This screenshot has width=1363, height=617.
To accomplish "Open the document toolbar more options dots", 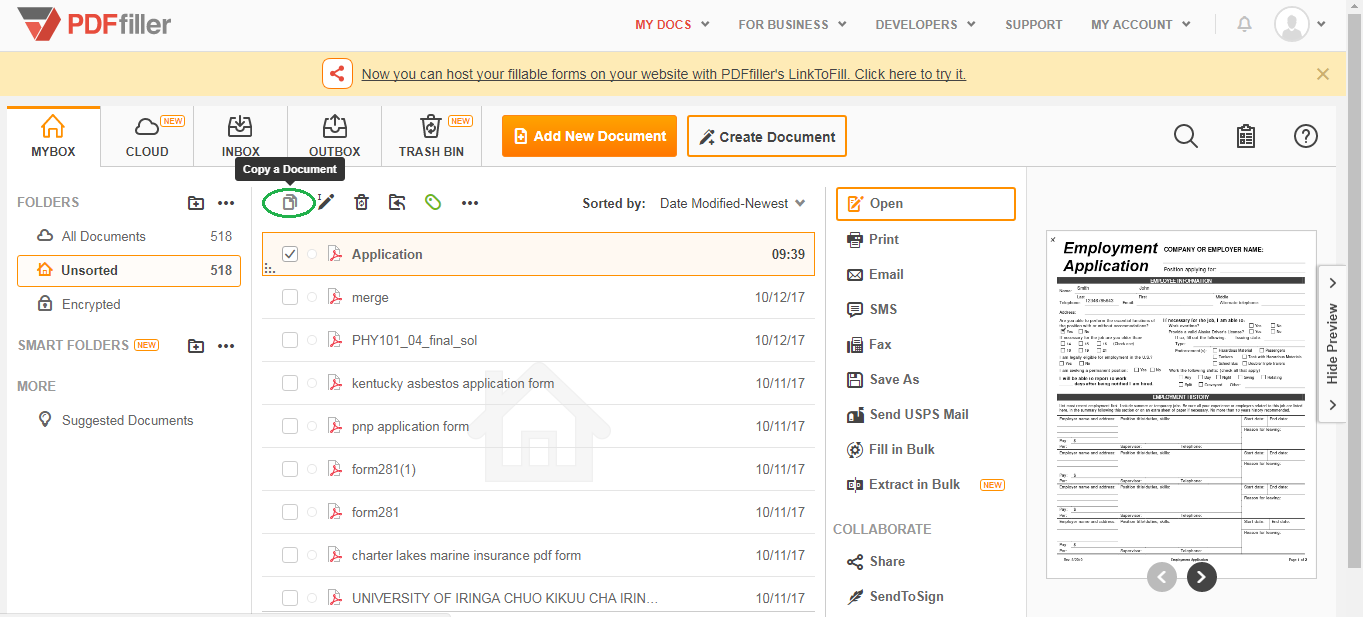I will coord(470,203).
